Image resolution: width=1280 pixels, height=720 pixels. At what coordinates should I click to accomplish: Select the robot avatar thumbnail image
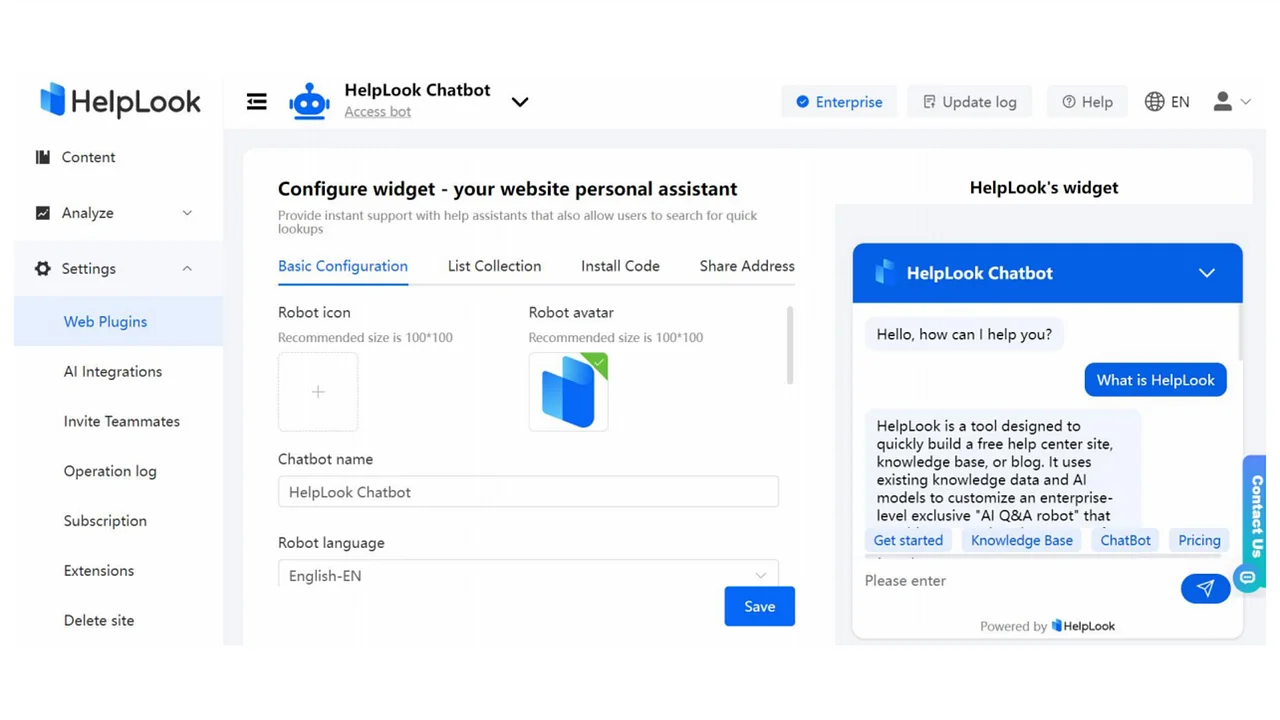click(x=568, y=392)
